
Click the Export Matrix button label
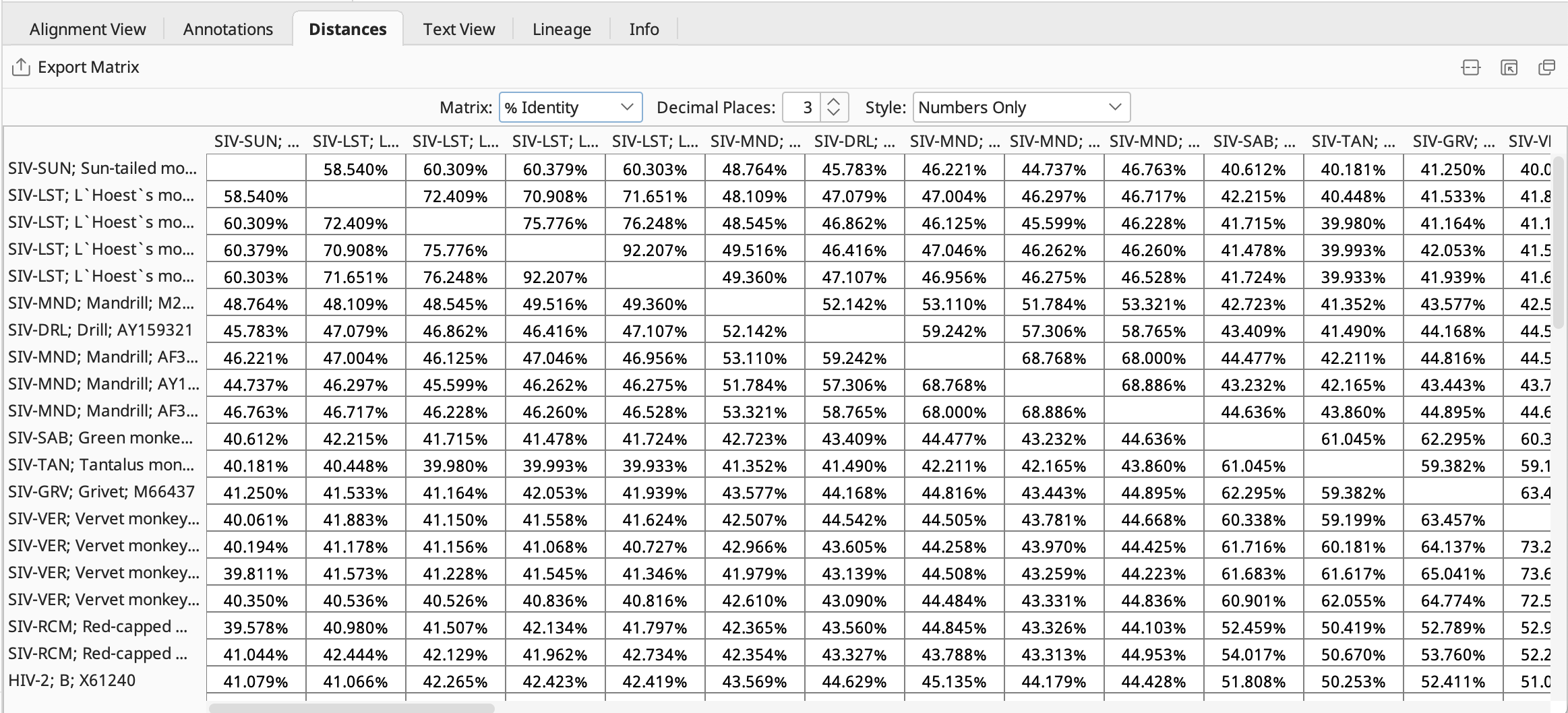pos(88,67)
